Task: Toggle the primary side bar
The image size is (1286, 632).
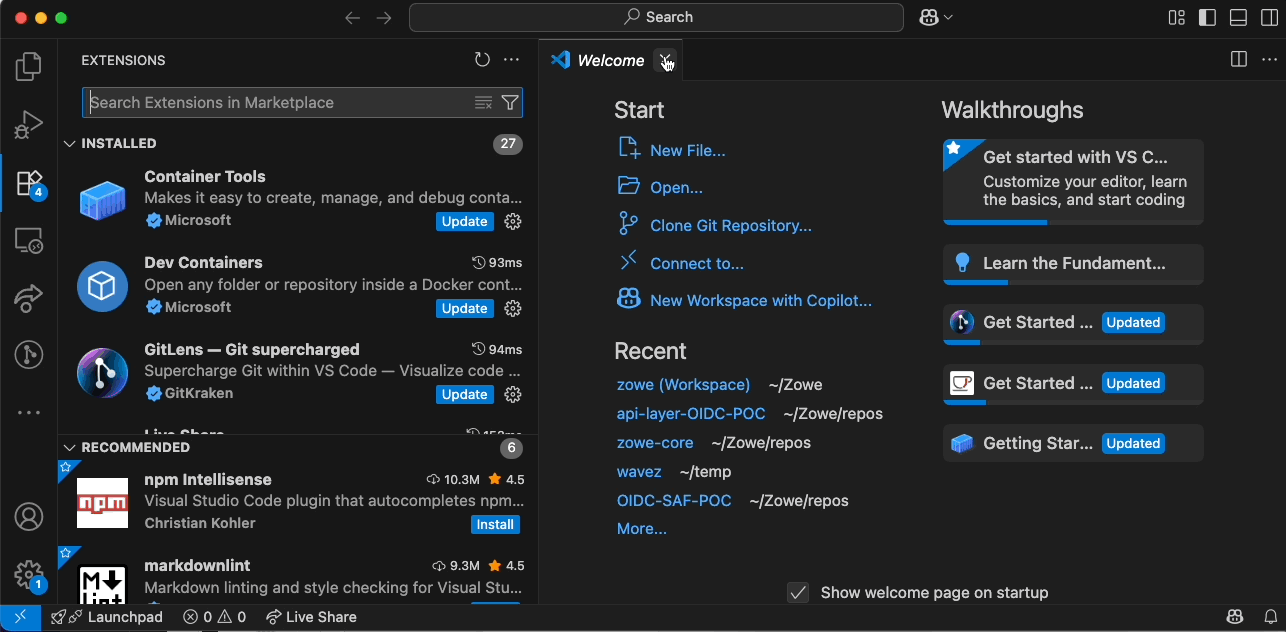Action: [1208, 17]
